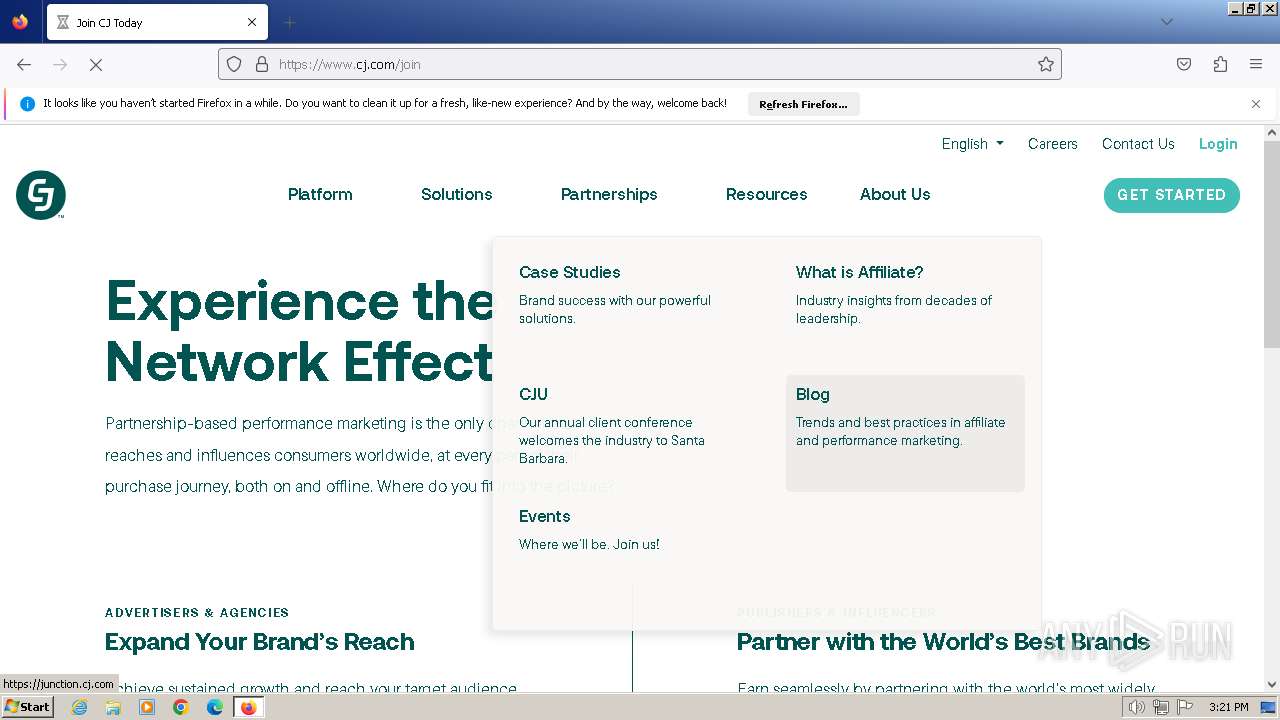Launch Internet Explorer from taskbar

(x=79, y=707)
